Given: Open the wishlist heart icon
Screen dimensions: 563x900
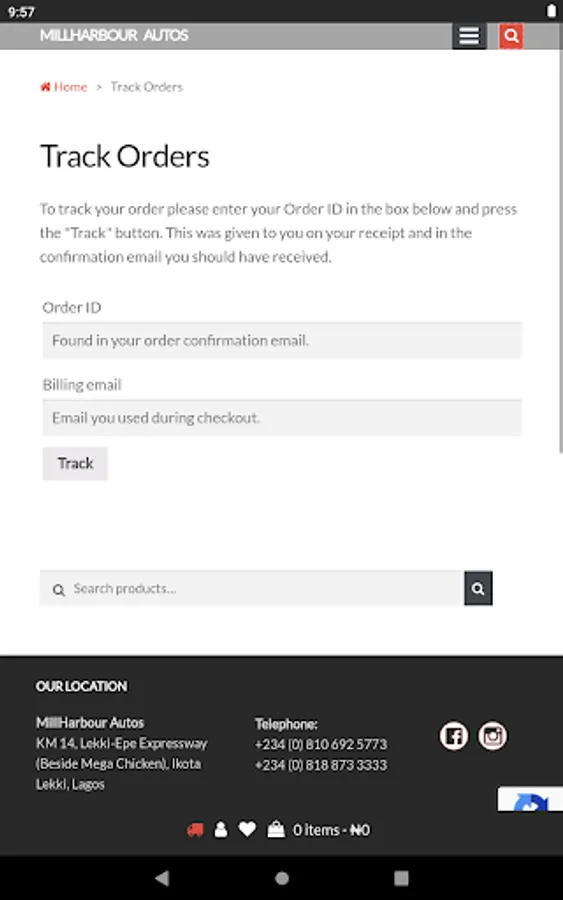Looking at the screenshot, I should (247, 829).
